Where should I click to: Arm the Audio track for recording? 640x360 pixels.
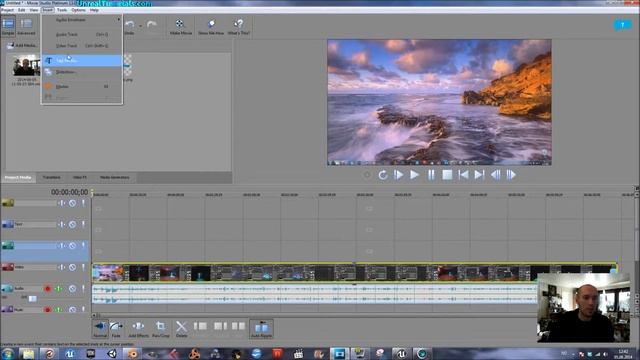point(47,289)
